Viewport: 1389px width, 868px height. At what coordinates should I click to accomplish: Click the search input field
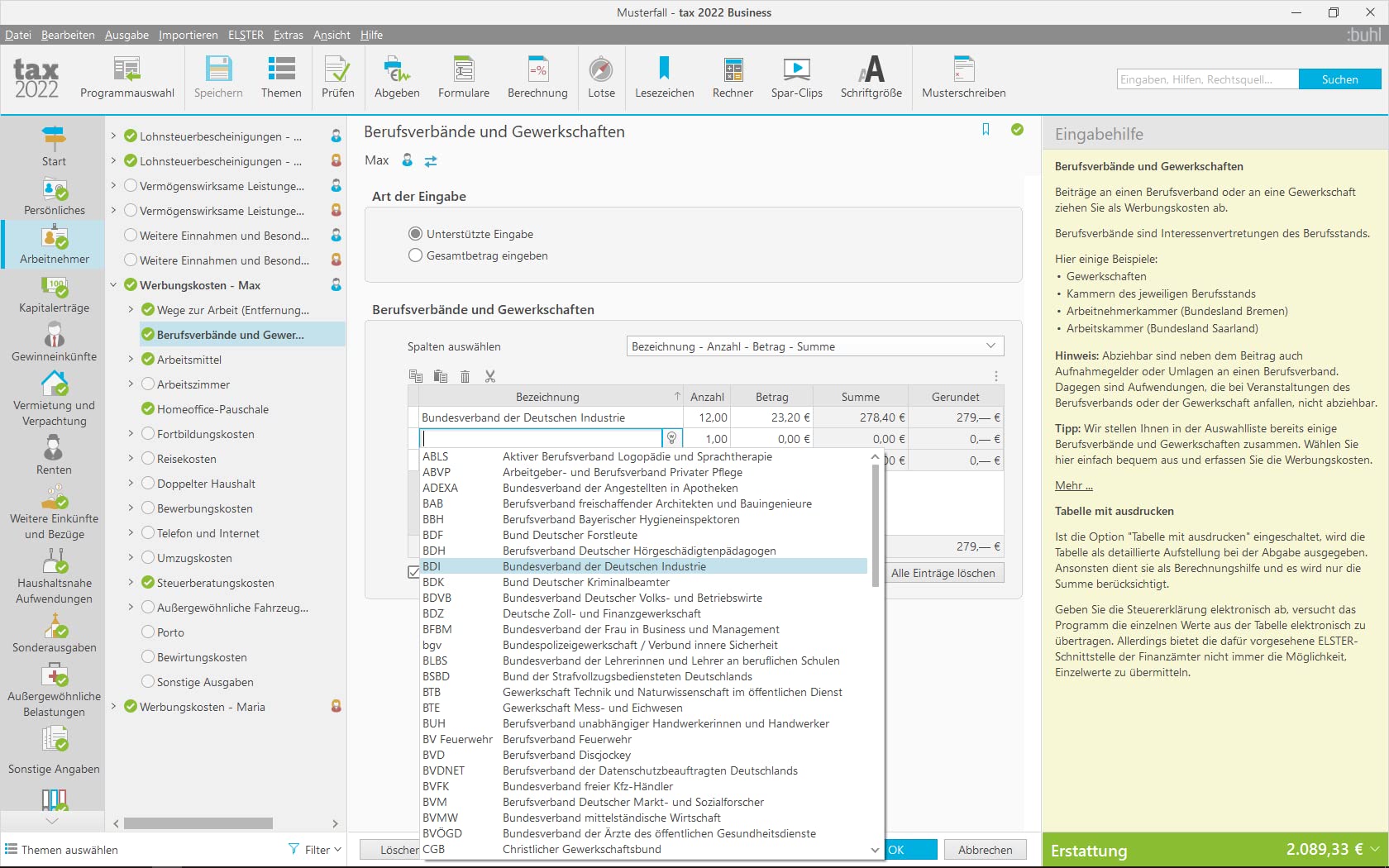(1208, 79)
